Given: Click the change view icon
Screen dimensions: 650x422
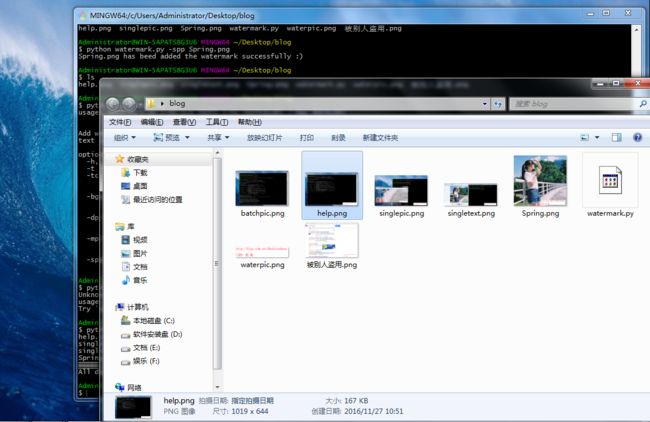Looking at the screenshot, I should coord(585,138).
